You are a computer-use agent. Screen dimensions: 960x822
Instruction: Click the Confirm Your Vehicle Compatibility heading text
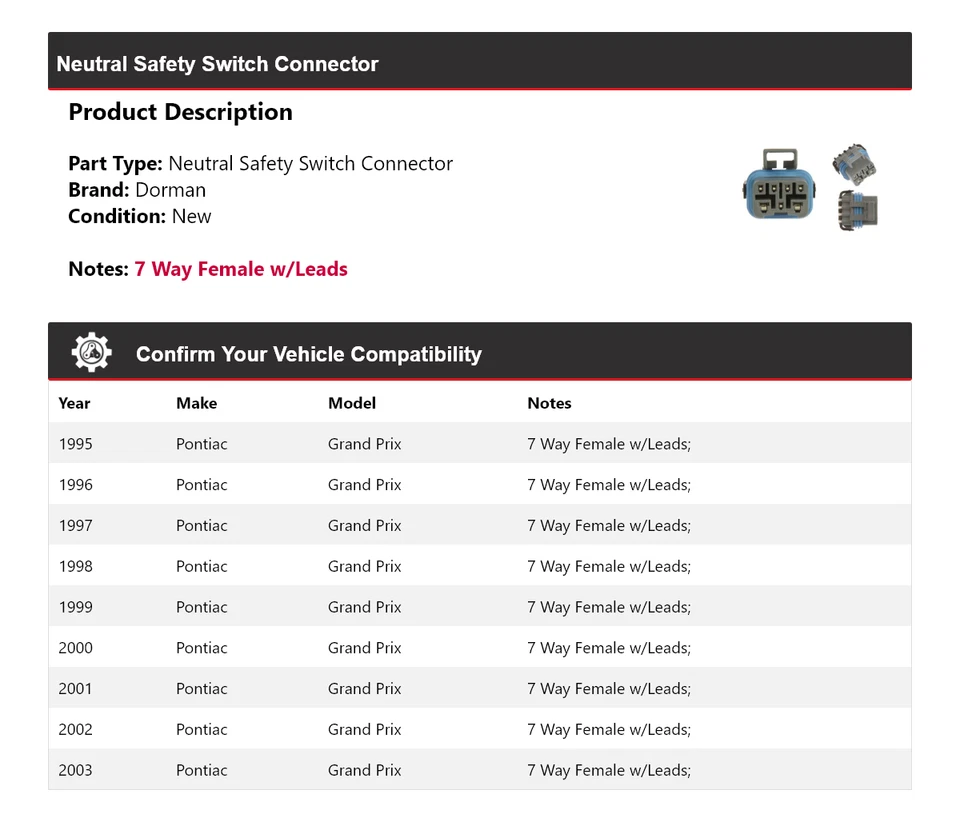308,354
